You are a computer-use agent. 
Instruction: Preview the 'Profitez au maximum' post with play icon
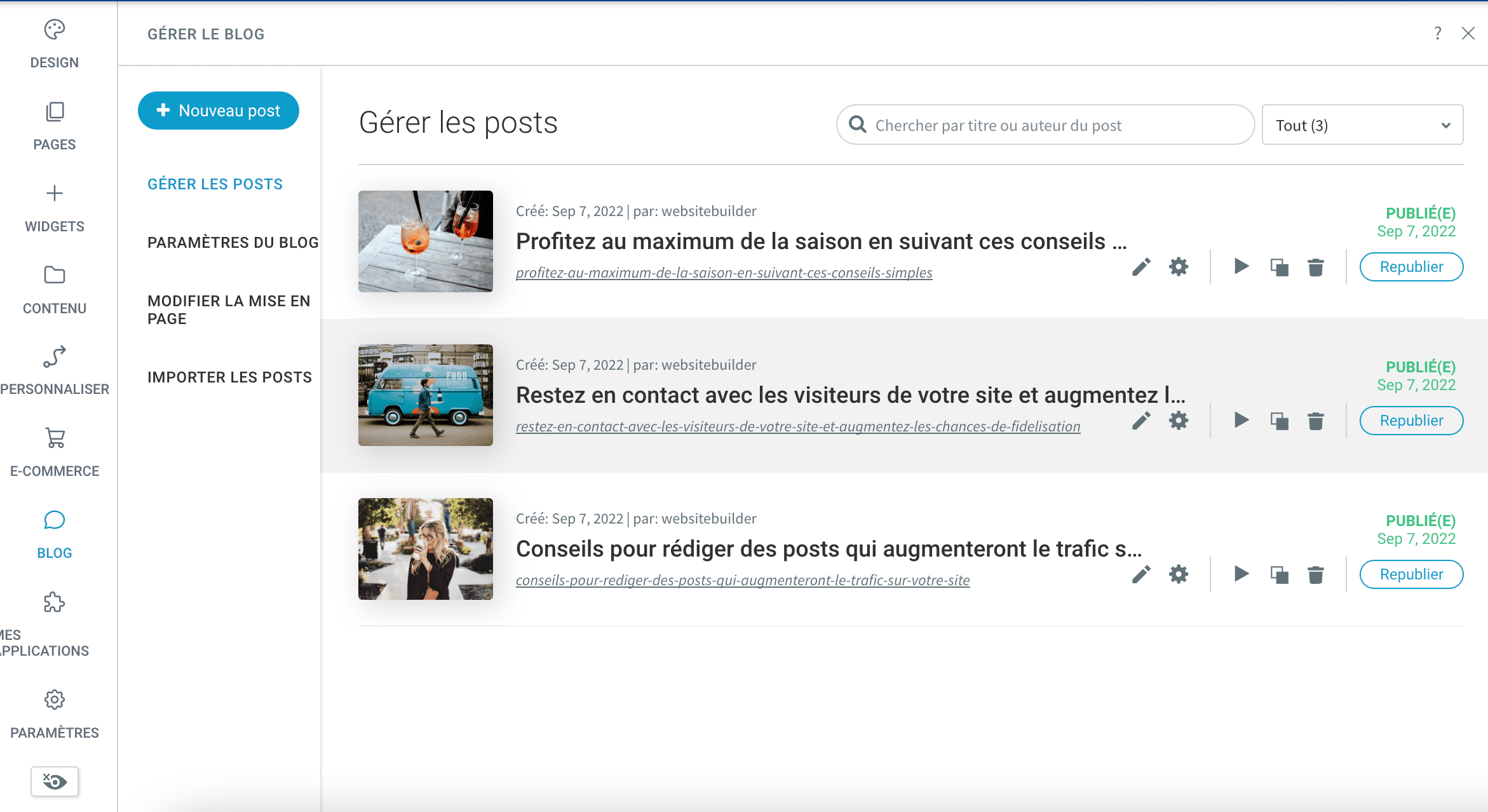click(1241, 267)
